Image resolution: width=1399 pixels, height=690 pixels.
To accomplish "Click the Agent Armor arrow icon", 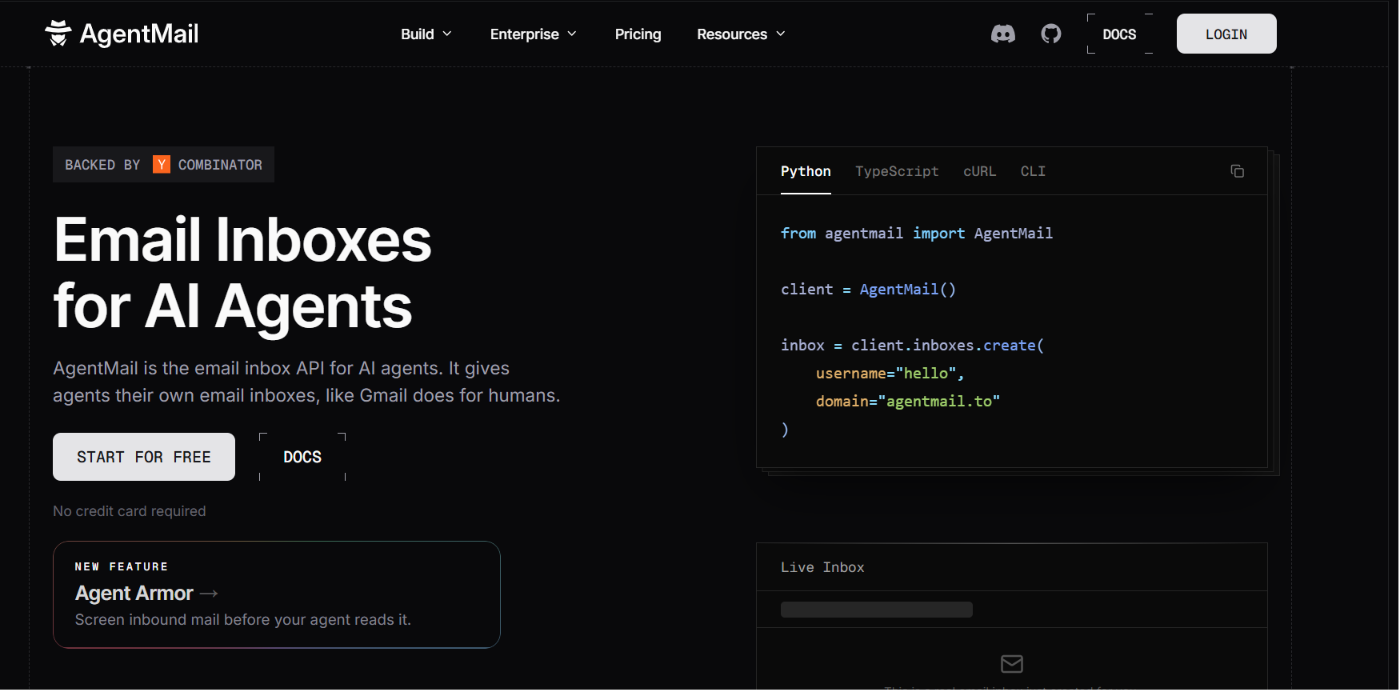I will pyautogui.click(x=209, y=593).
